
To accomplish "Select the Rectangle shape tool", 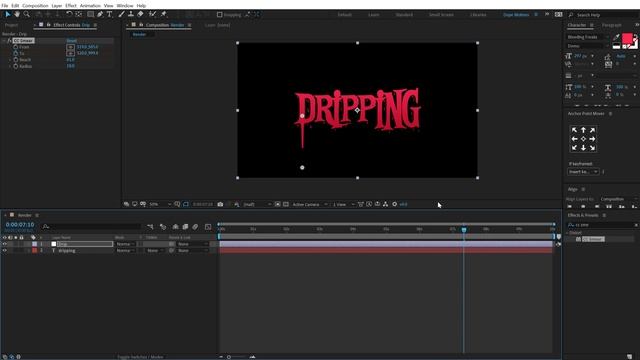I will pos(91,14).
